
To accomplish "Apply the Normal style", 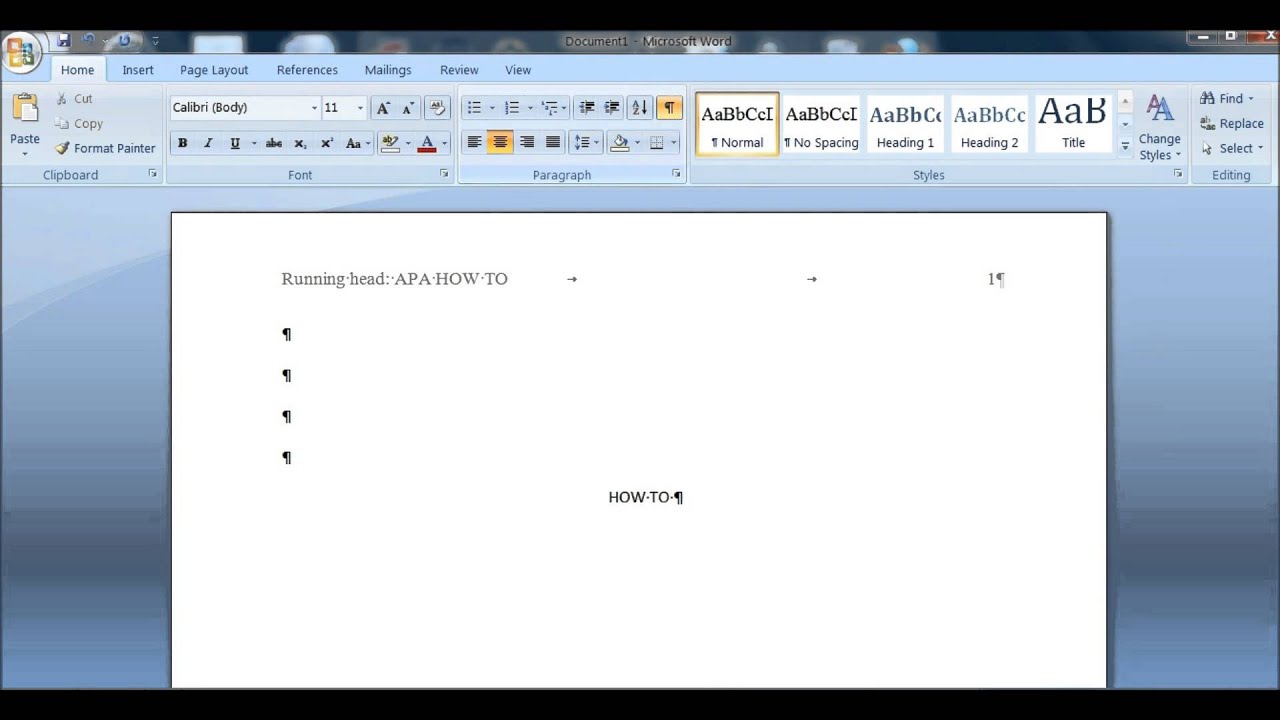I will (x=737, y=124).
